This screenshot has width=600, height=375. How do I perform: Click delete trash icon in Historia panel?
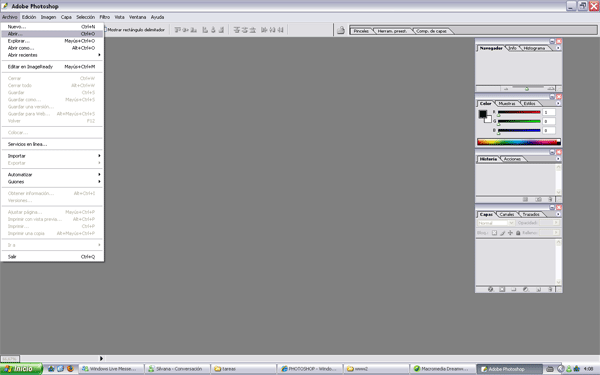(x=550, y=199)
